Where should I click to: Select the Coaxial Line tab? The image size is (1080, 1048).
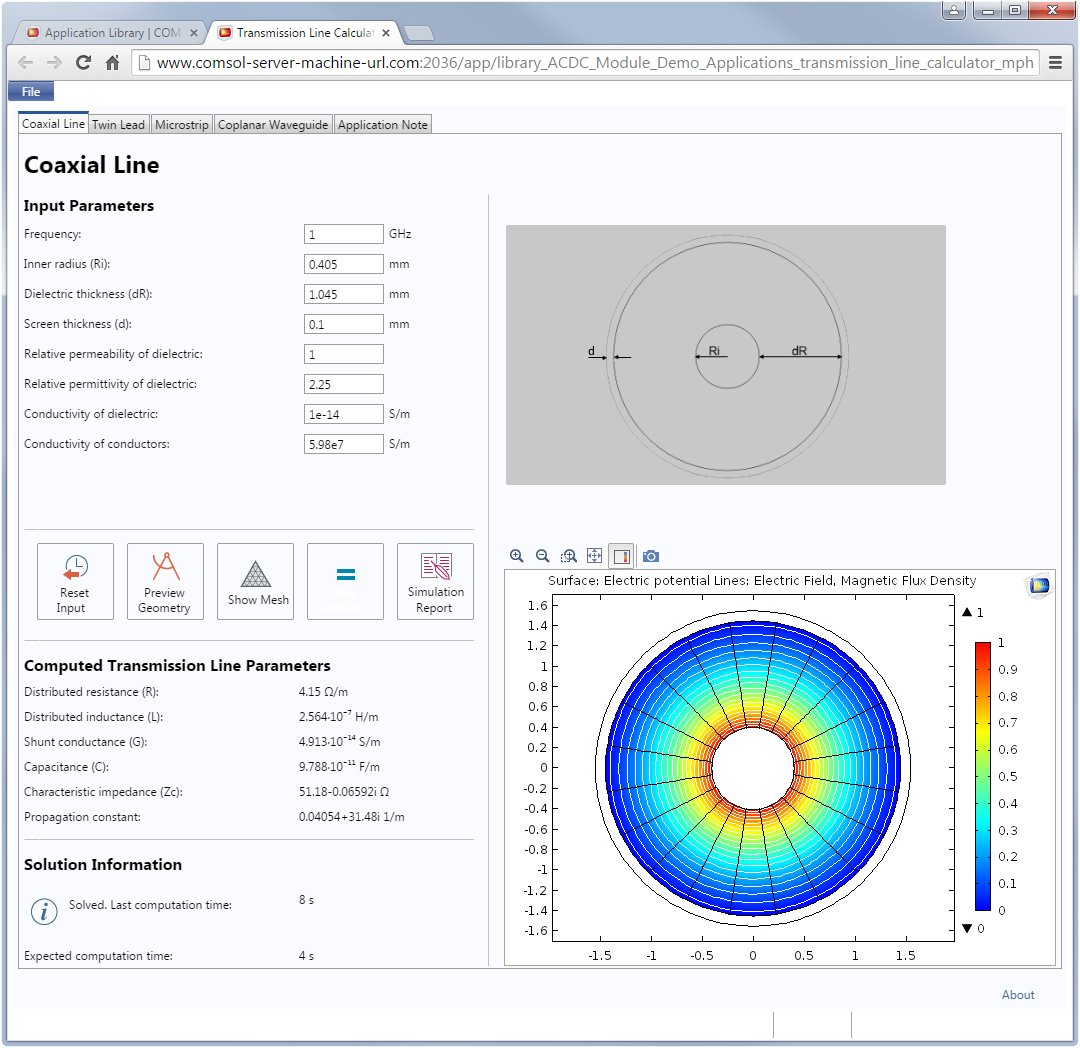53,124
